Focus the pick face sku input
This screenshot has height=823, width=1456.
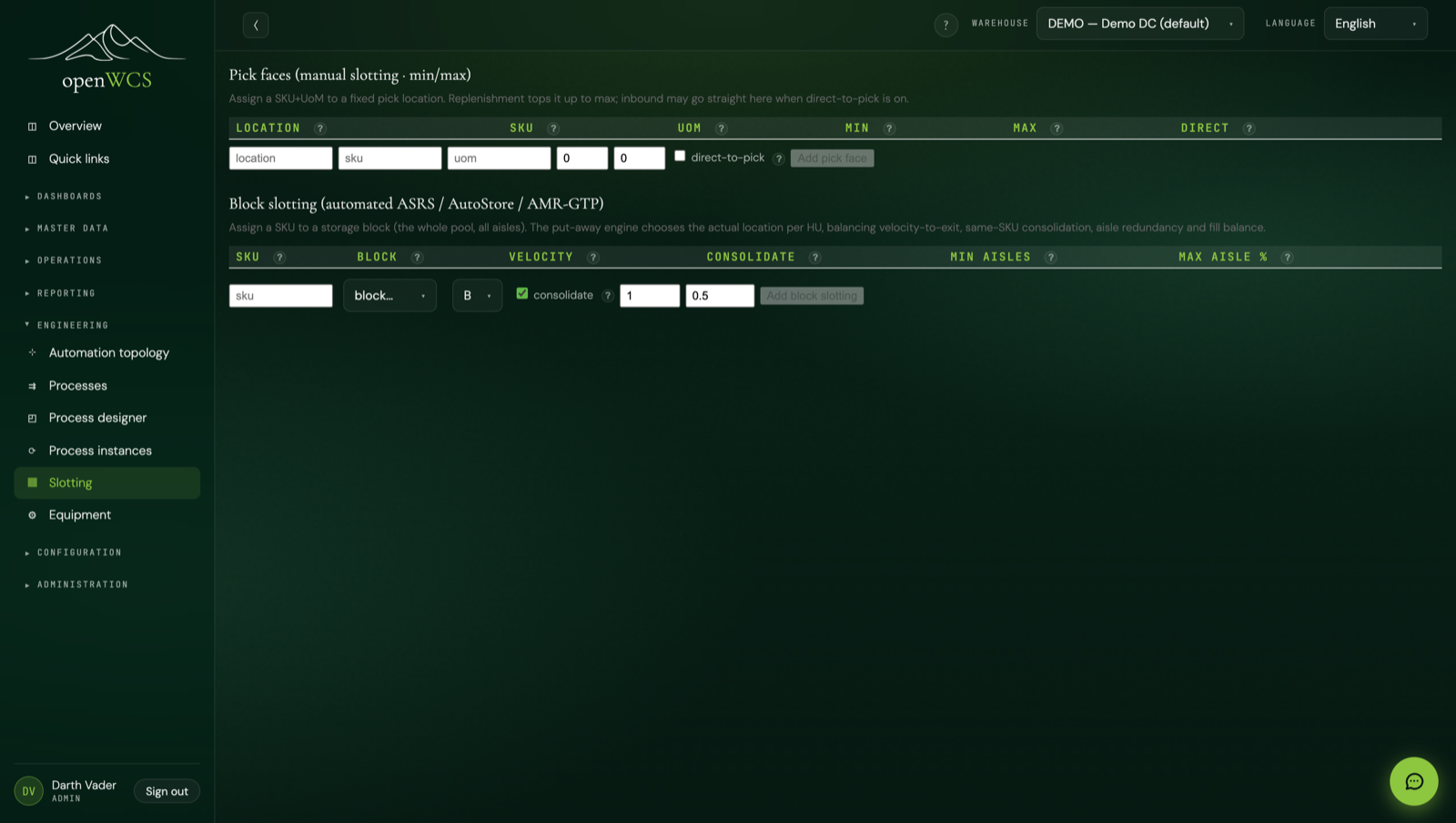[x=389, y=158]
